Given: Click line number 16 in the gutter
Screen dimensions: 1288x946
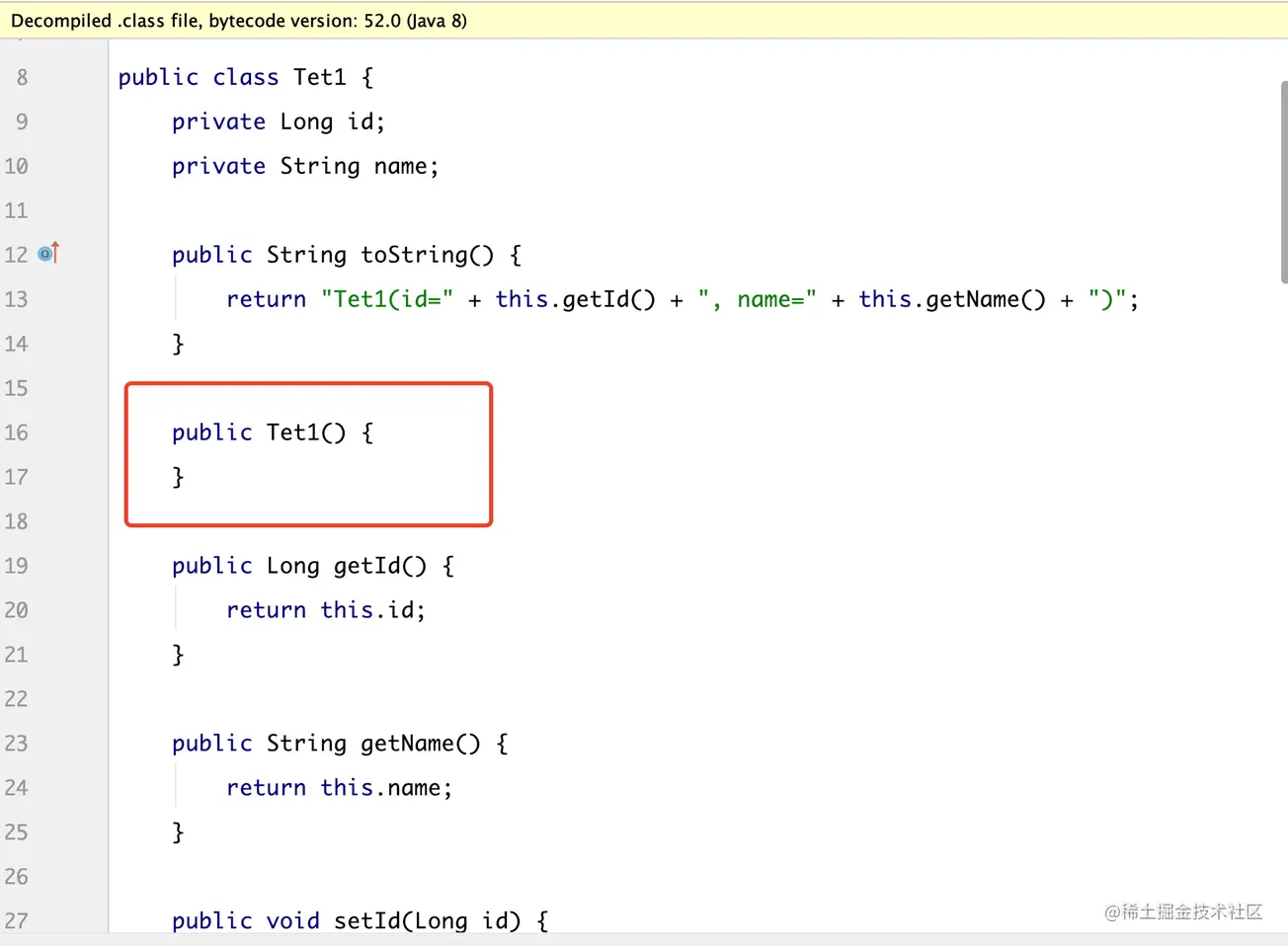Looking at the screenshot, I should pyautogui.click(x=17, y=433).
